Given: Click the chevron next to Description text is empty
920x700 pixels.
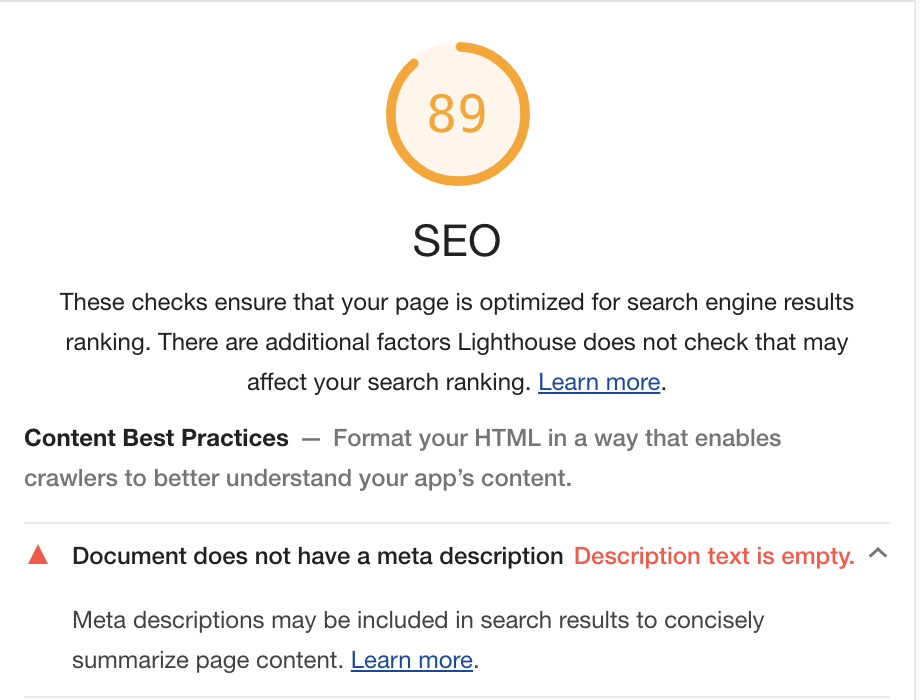Looking at the screenshot, I should pyautogui.click(x=878, y=551).
